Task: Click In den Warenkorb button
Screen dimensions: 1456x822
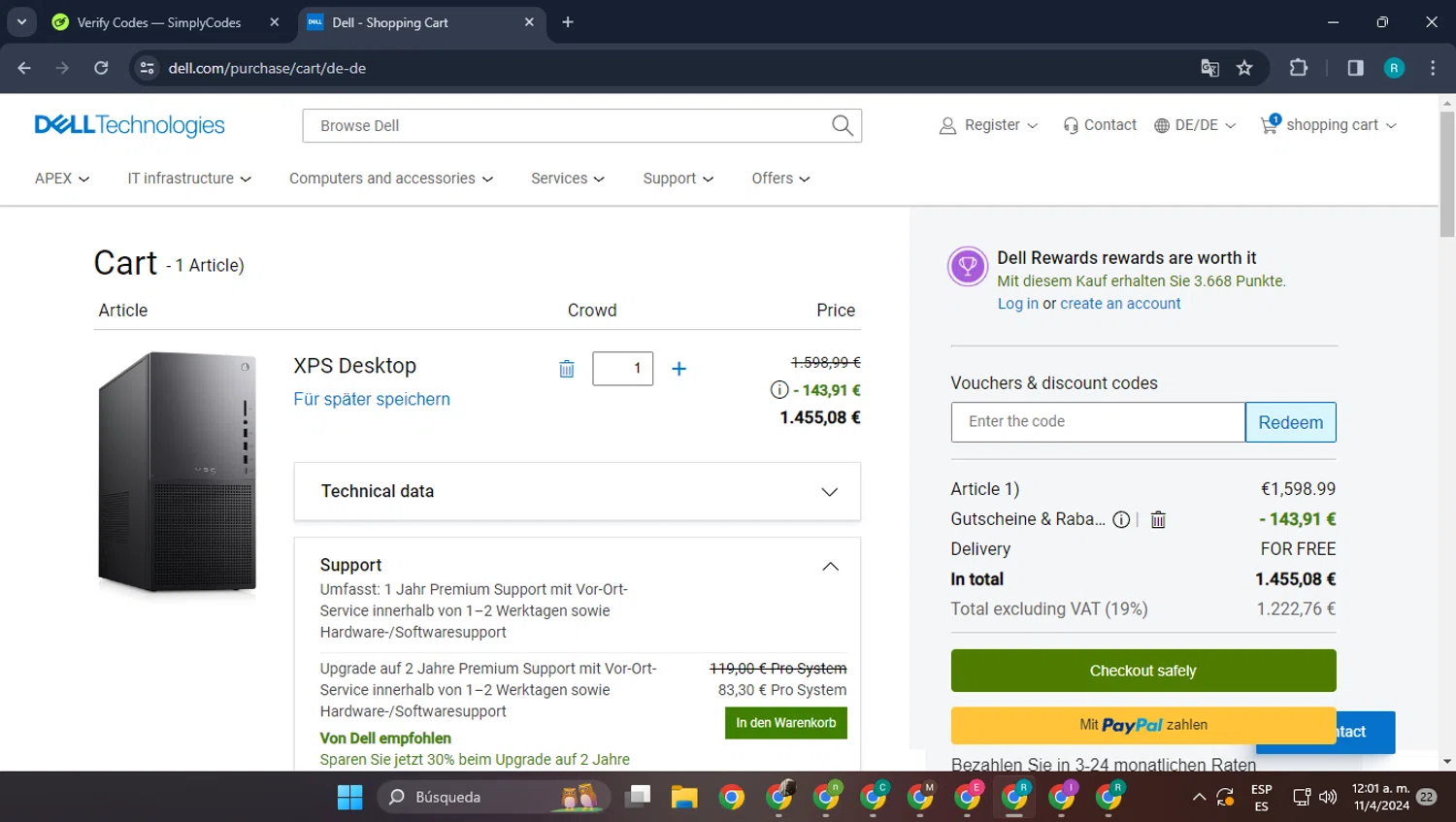Action: pyautogui.click(x=786, y=723)
